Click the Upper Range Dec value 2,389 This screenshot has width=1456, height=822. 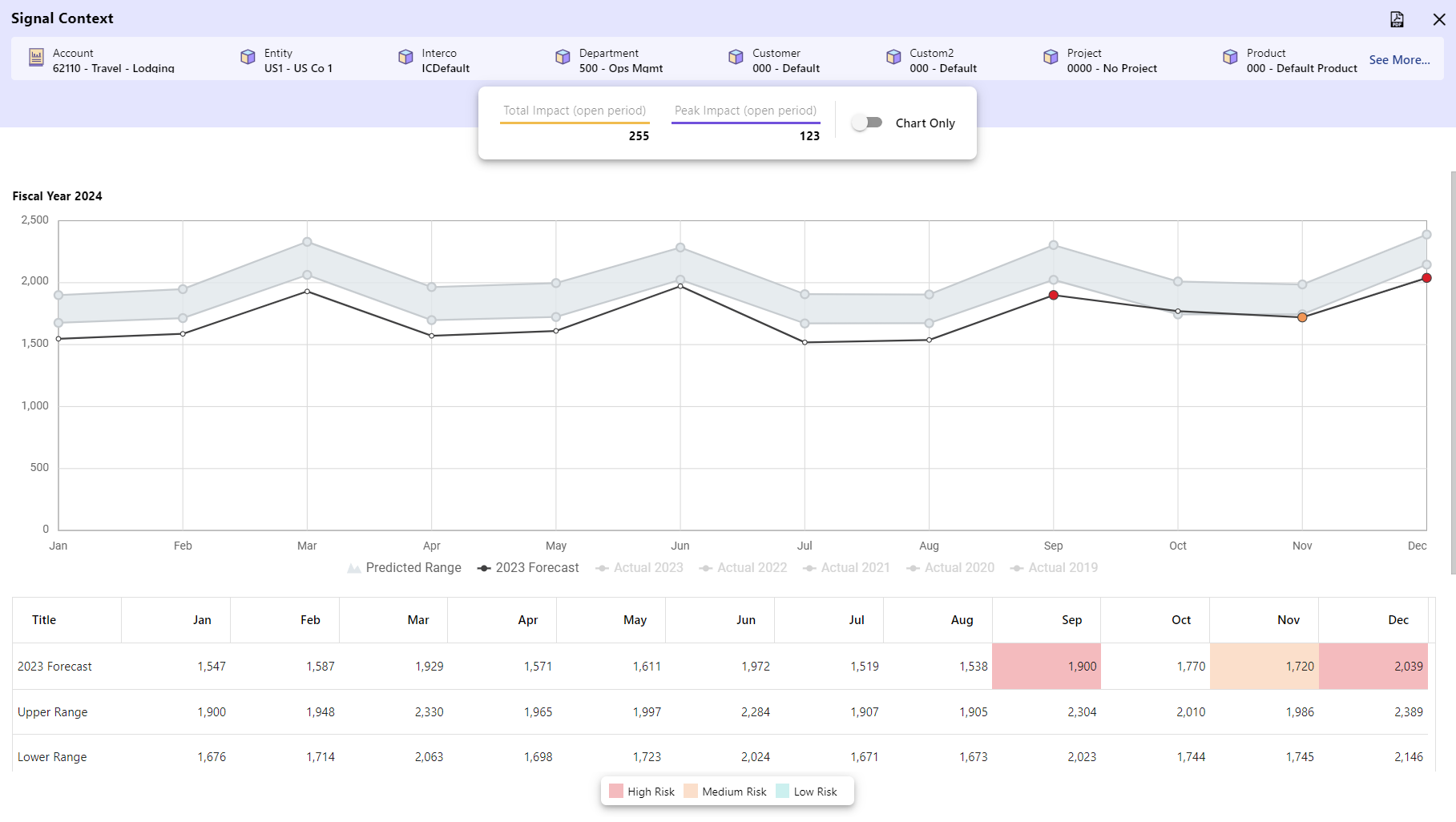[x=1409, y=712]
